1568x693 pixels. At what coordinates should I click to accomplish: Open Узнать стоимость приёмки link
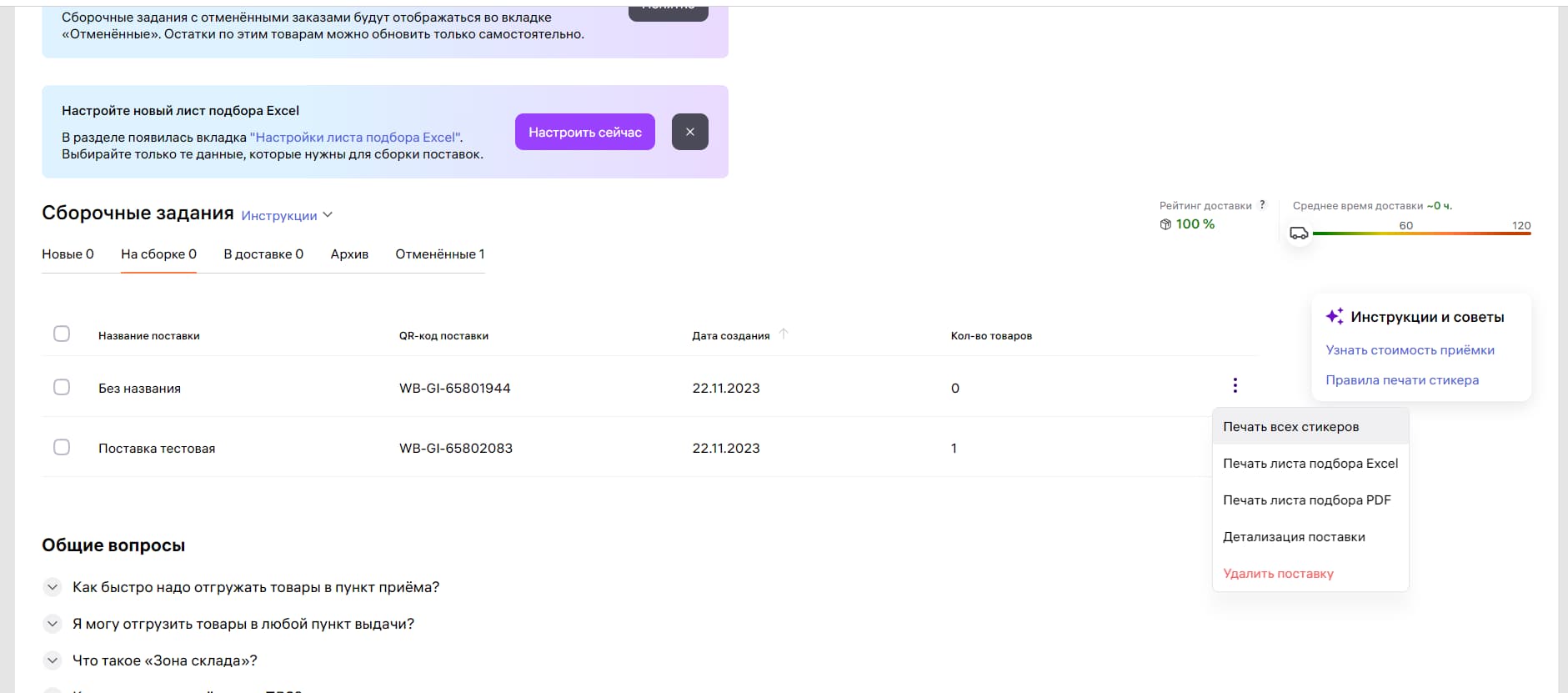click(1410, 350)
